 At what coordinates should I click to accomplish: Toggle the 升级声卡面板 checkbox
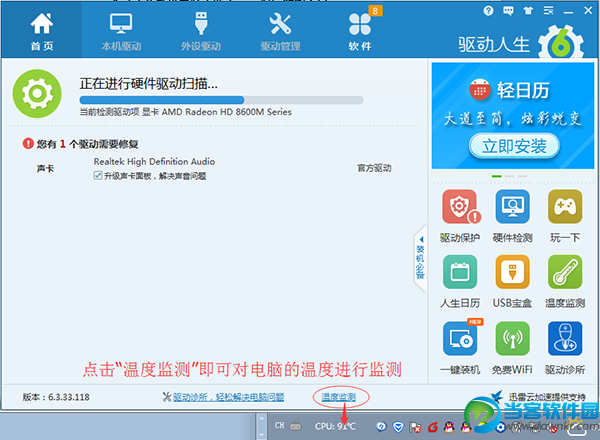[x=98, y=176]
